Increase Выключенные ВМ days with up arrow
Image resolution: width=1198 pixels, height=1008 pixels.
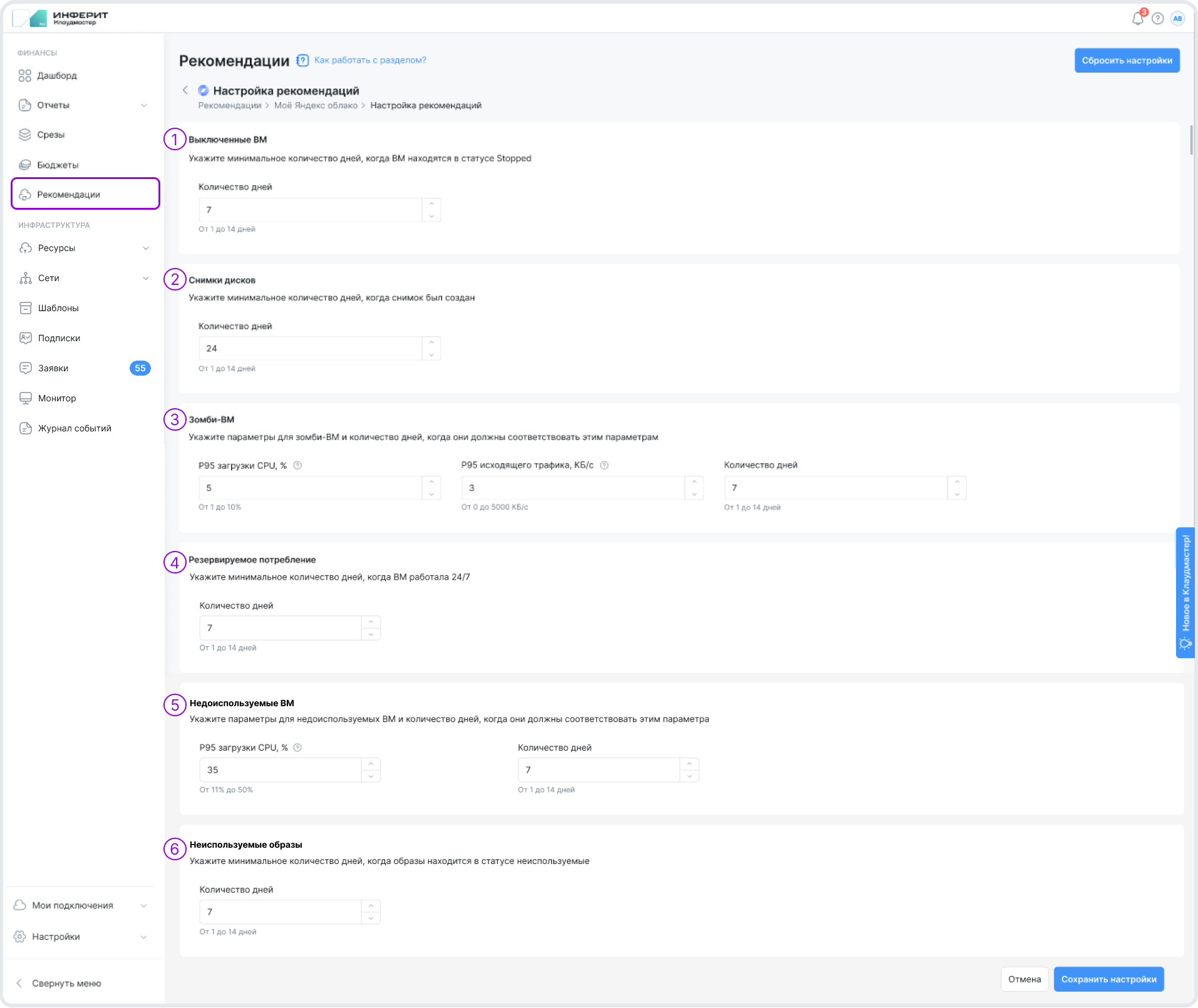coord(431,203)
